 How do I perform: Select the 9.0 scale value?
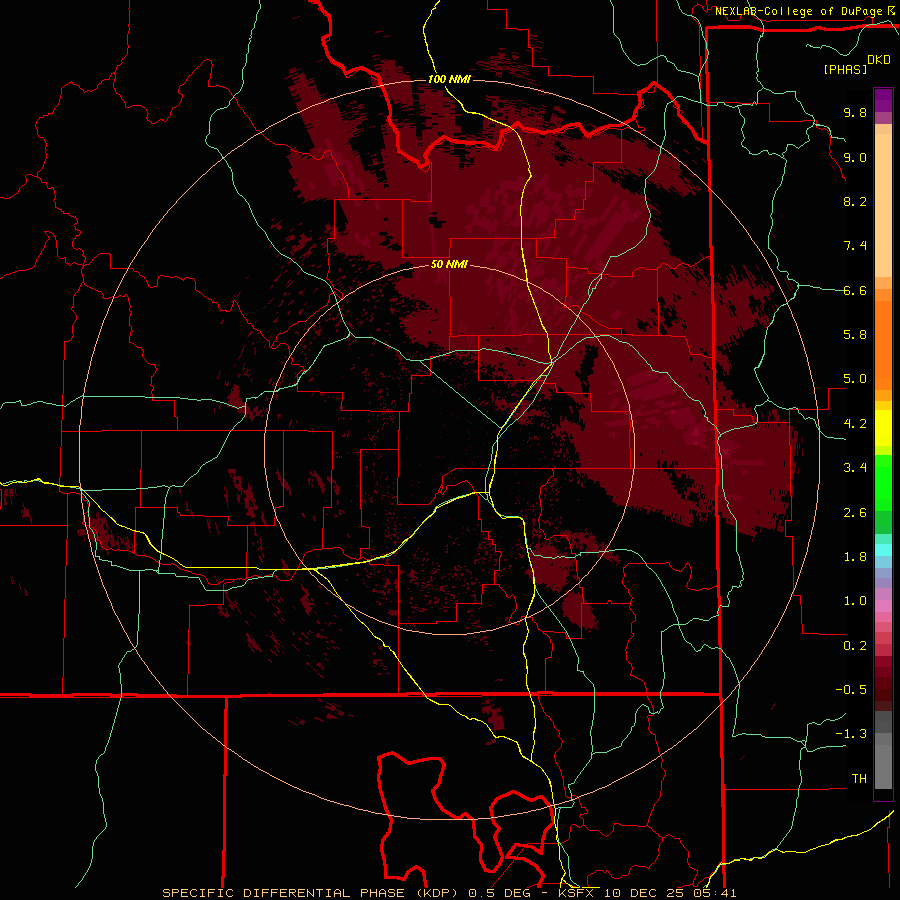click(855, 157)
